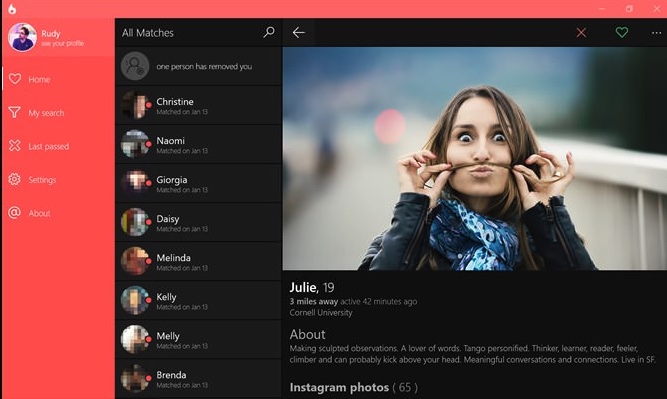The image size is (667, 399).
Task: Click Rudy's profile avatar
Action: pos(22,37)
